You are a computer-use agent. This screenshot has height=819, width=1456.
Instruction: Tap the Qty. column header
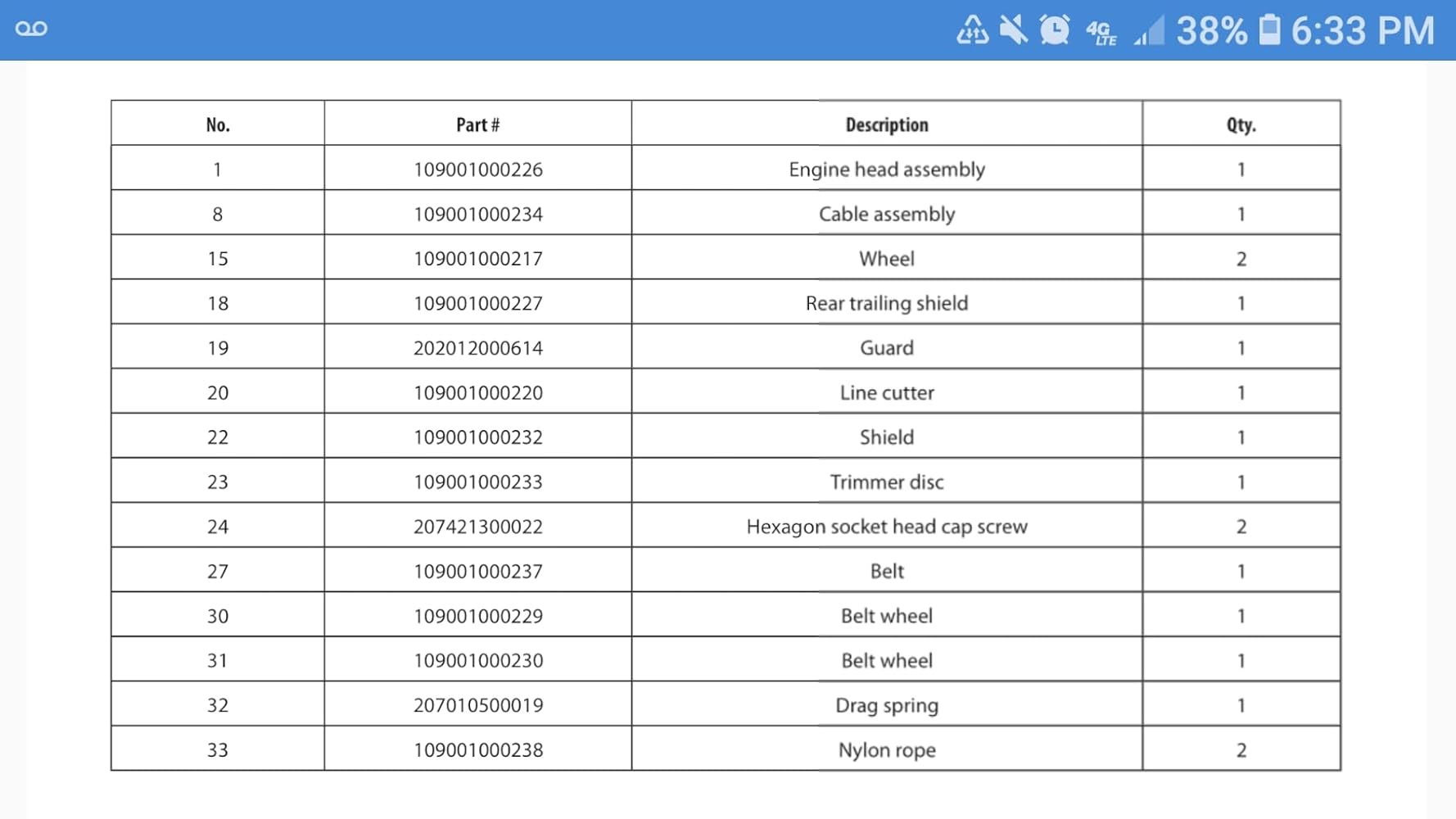pyautogui.click(x=1241, y=124)
